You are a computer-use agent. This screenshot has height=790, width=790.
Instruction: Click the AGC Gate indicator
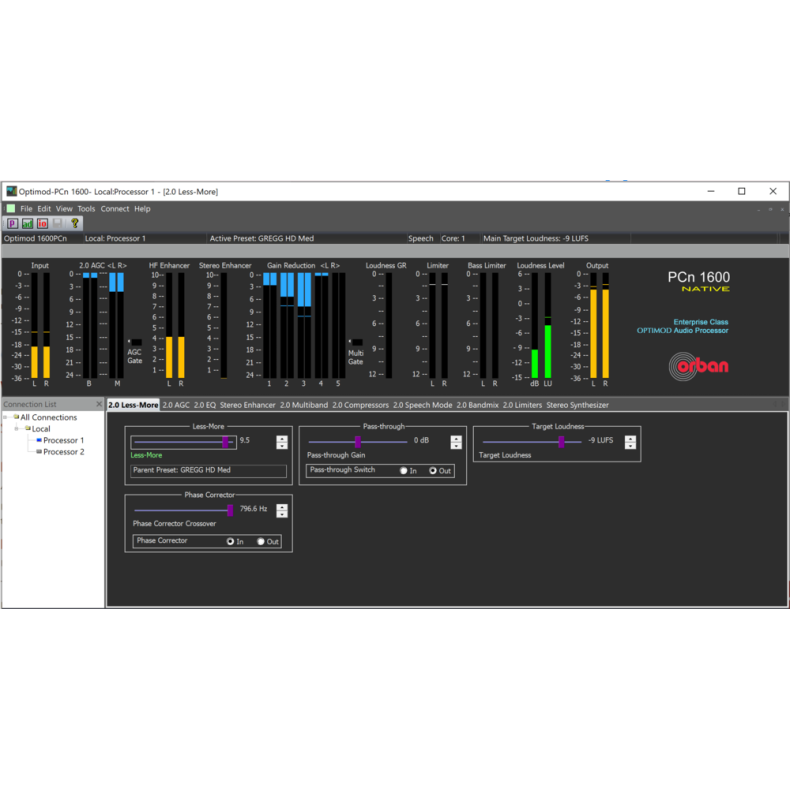[135, 343]
